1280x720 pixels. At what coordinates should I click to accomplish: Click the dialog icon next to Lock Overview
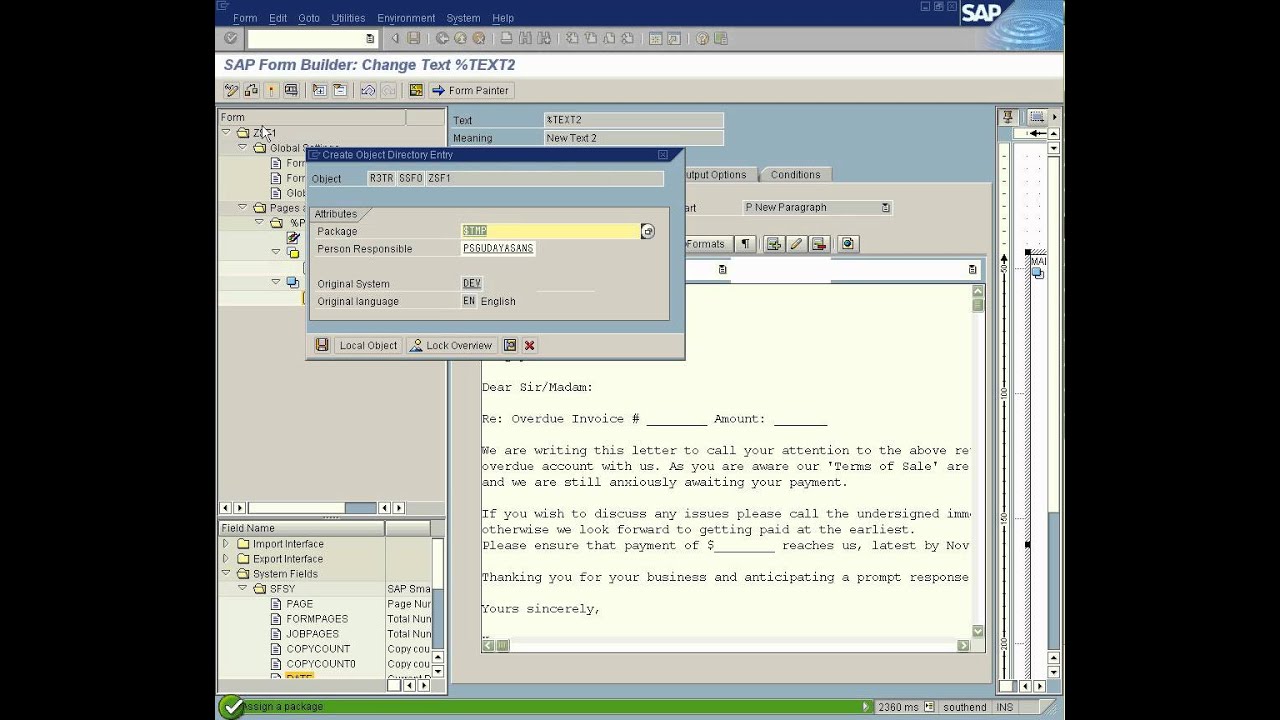pyautogui.click(x=510, y=345)
